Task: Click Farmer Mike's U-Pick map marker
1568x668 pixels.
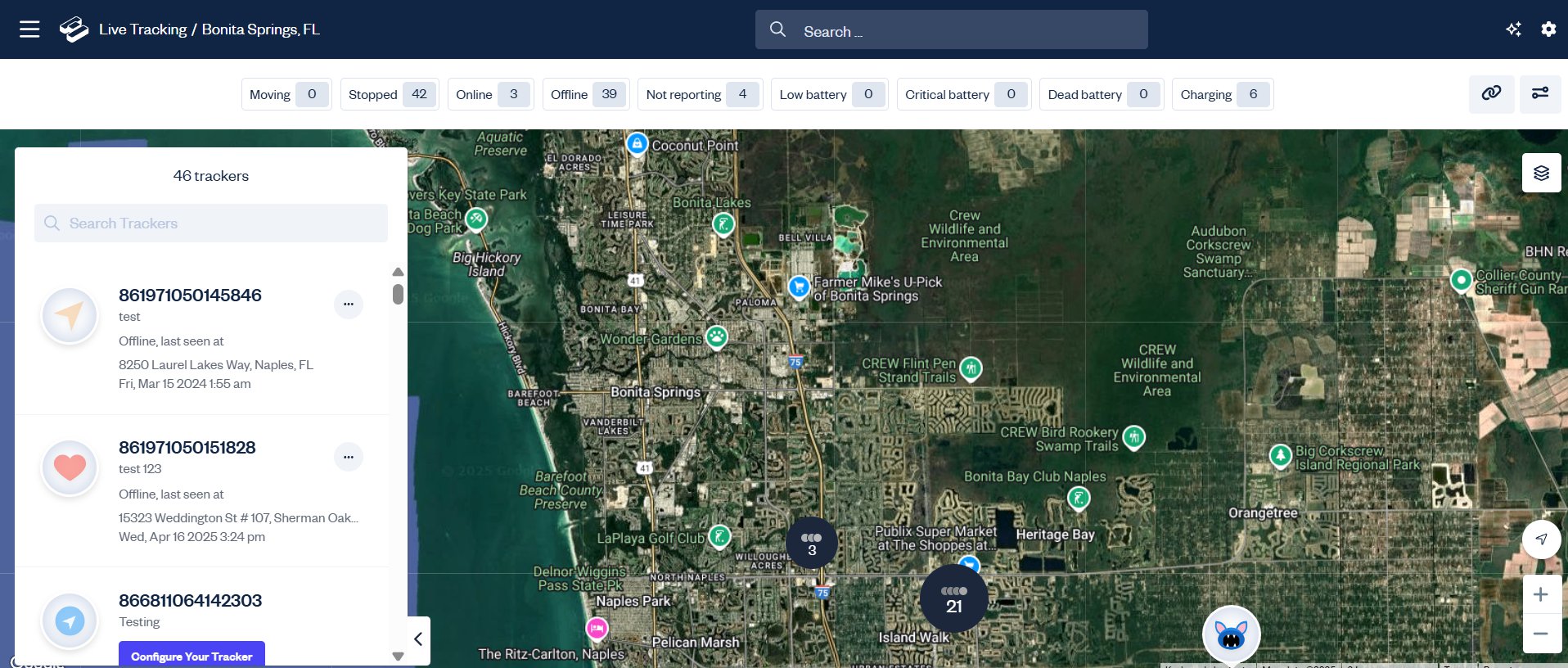Action: (x=799, y=287)
